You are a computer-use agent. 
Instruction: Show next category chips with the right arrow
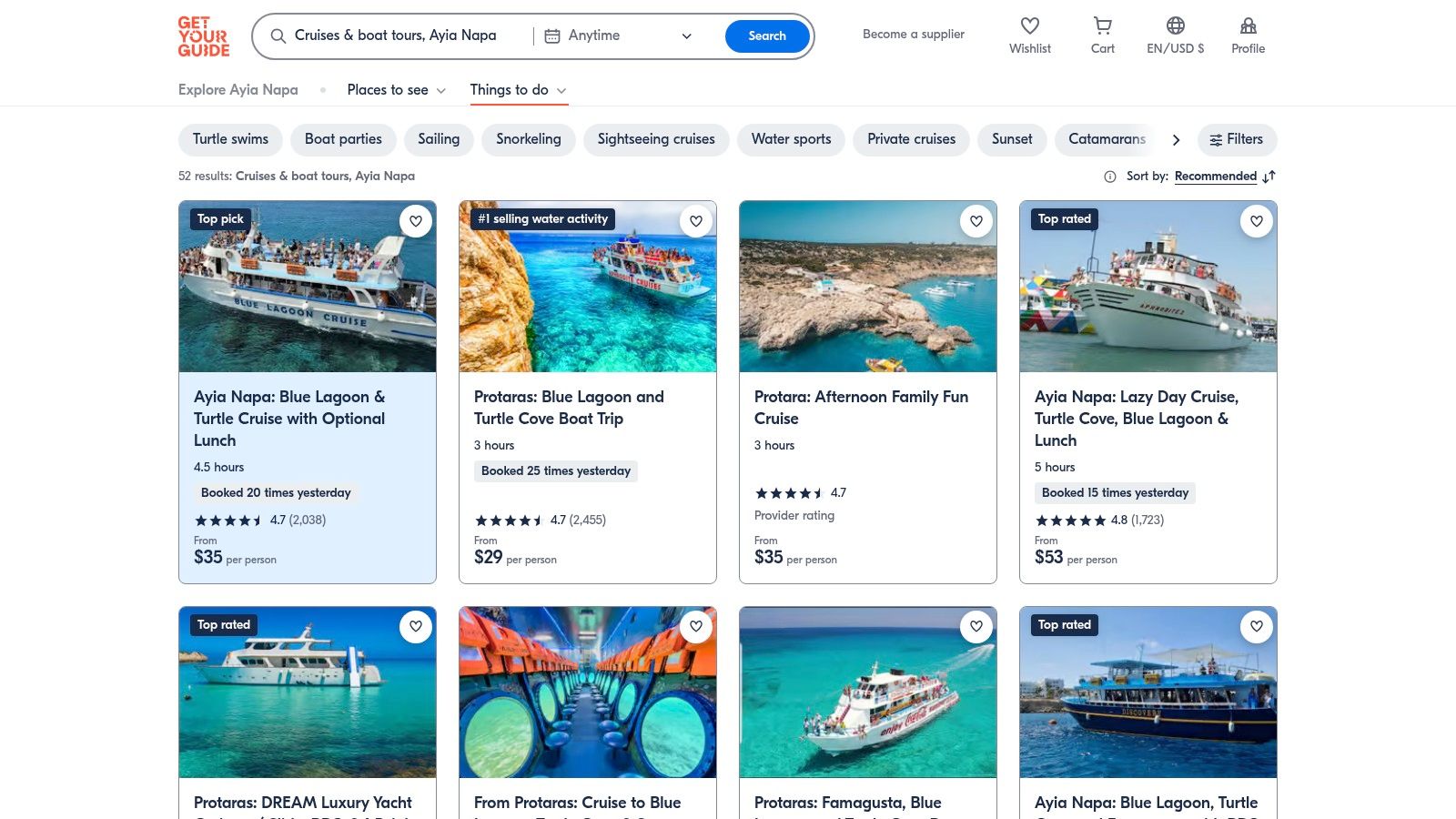(x=1176, y=140)
